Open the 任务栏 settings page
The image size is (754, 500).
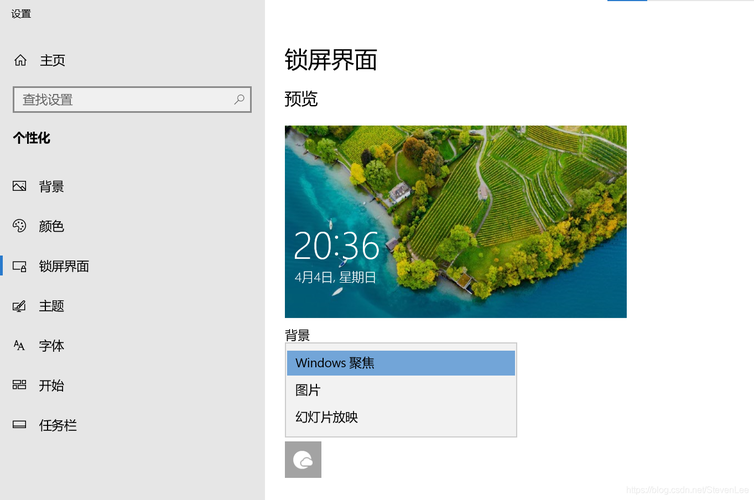click(58, 425)
